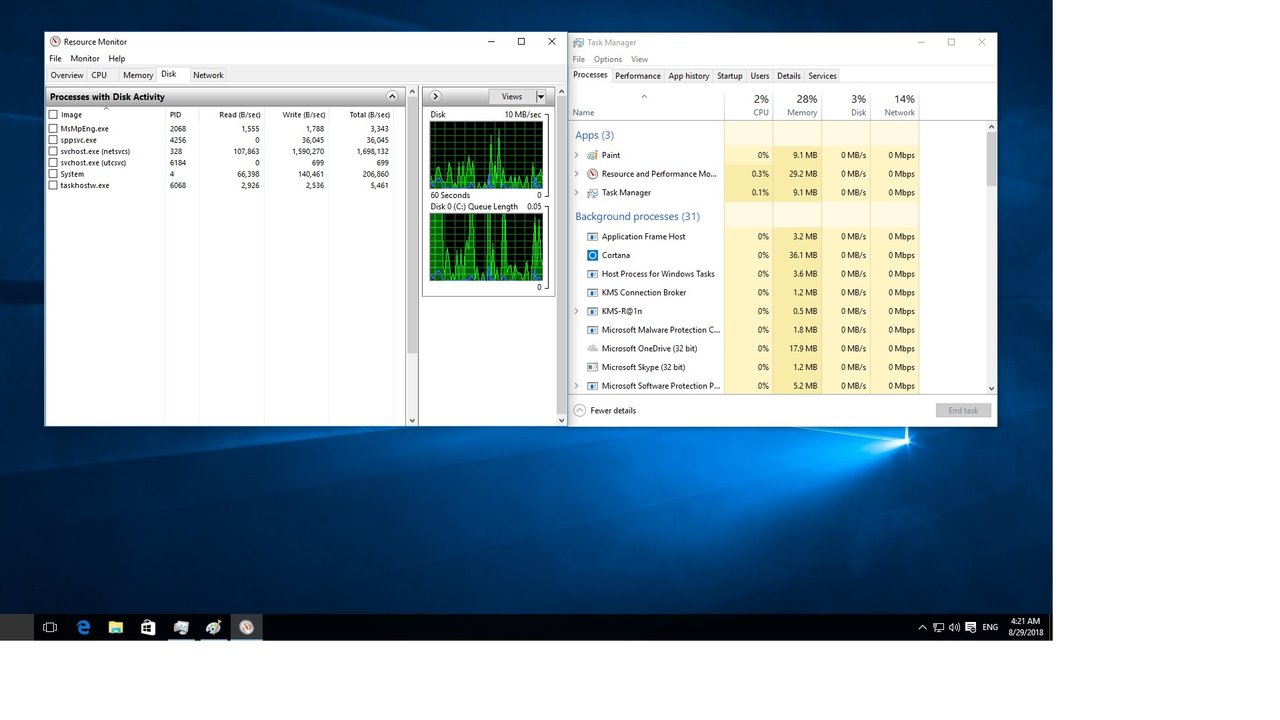Expand the Paint app group
Viewport: 1280px width, 720px height.
pyautogui.click(x=577, y=156)
